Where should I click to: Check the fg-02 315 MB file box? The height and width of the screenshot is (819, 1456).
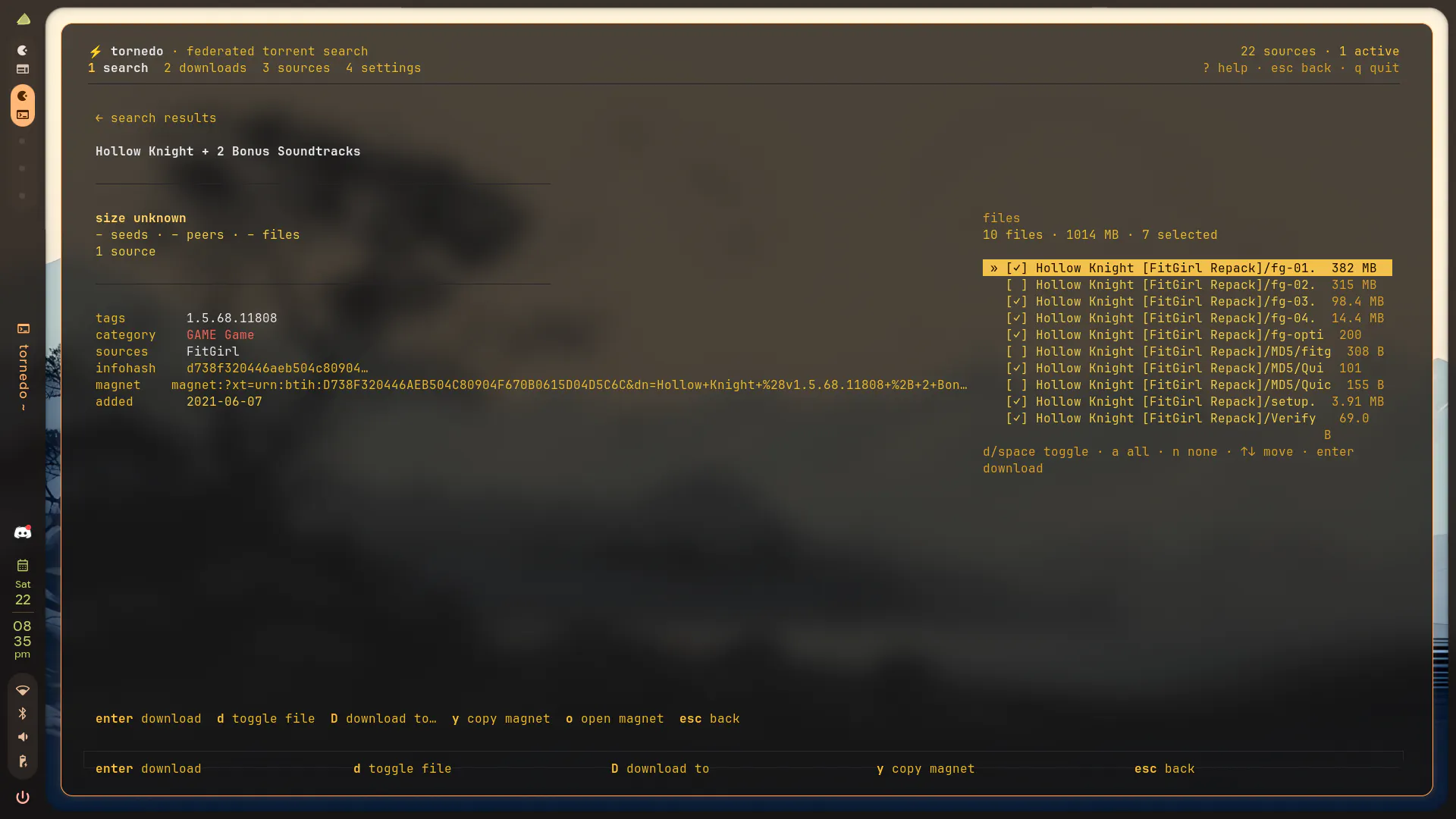click(x=1016, y=285)
